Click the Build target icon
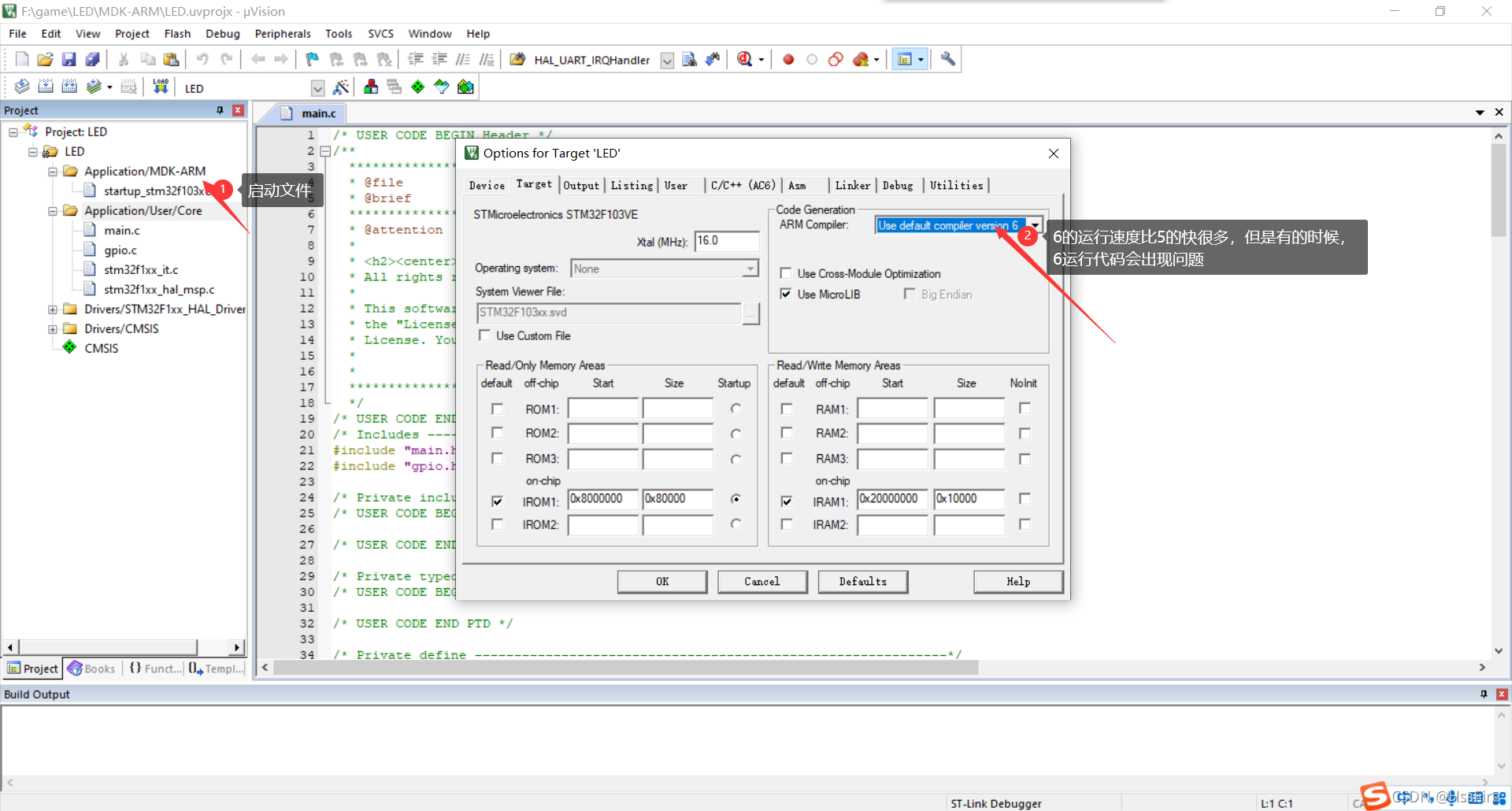This screenshot has width=1512, height=811. point(46,87)
